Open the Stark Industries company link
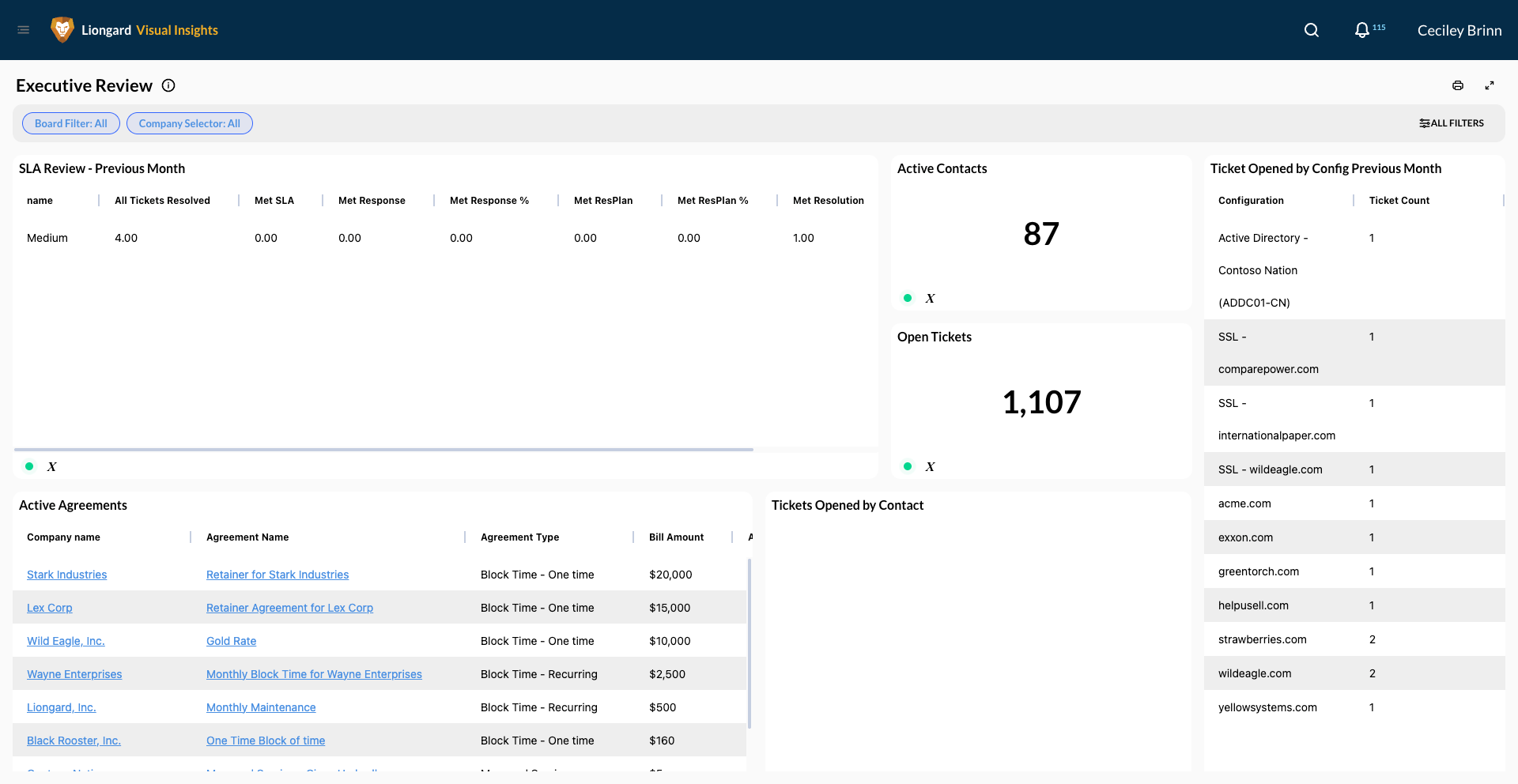 click(66, 575)
